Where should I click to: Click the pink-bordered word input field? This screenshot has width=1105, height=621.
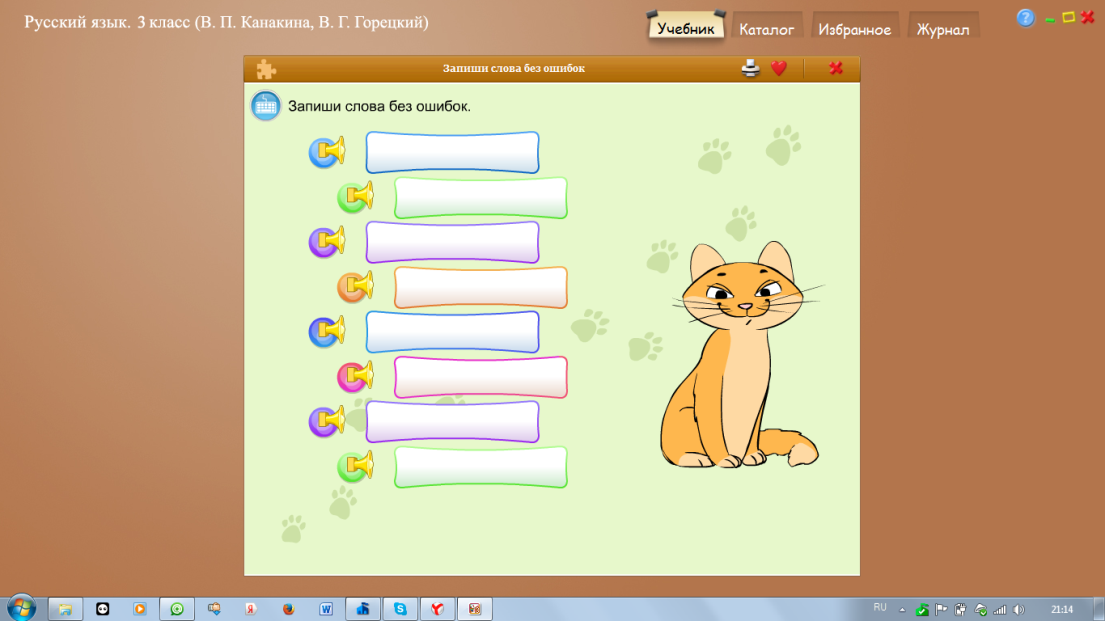[x=481, y=377]
